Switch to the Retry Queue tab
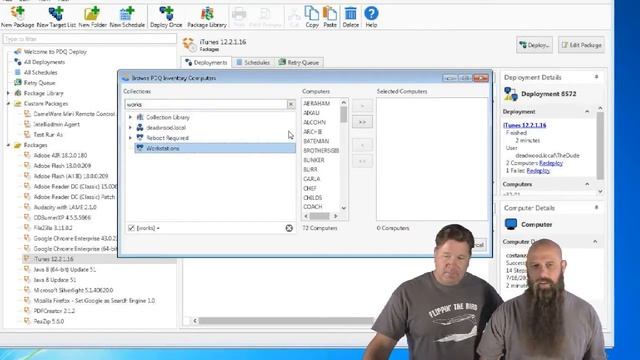The height and width of the screenshot is (360, 640). 300,62
